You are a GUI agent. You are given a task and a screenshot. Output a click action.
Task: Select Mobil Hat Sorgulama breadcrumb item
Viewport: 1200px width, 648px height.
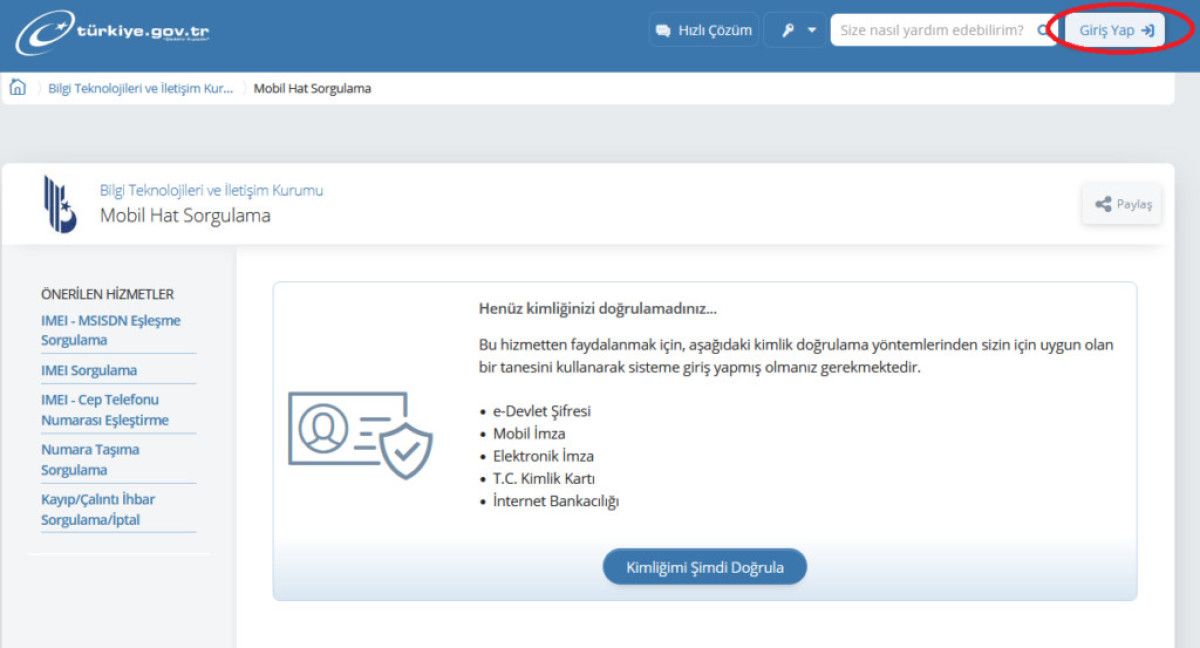pyautogui.click(x=312, y=88)
